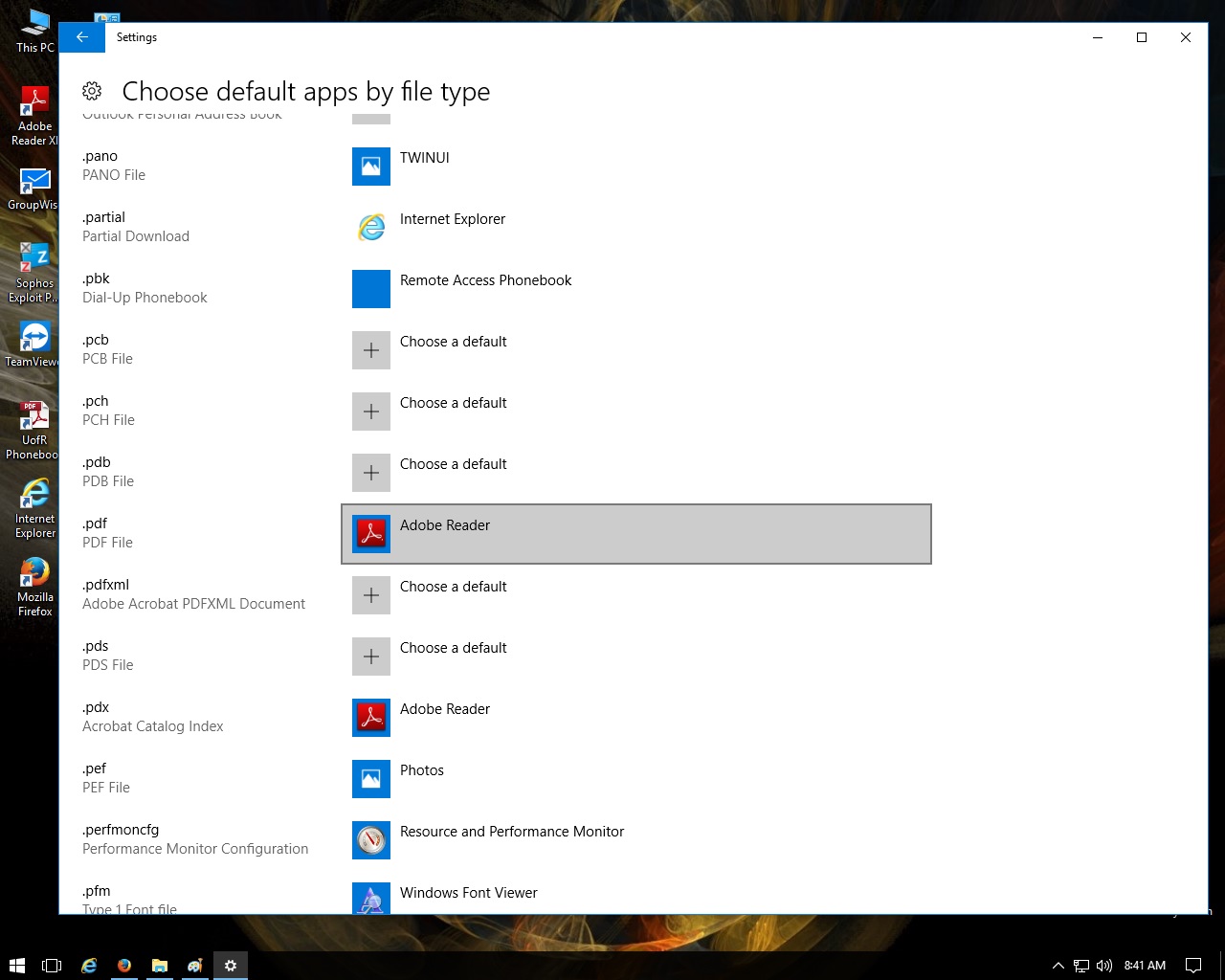Click the Dial-Up Phonebook description
1225x980 pixels.
(145, 298)
